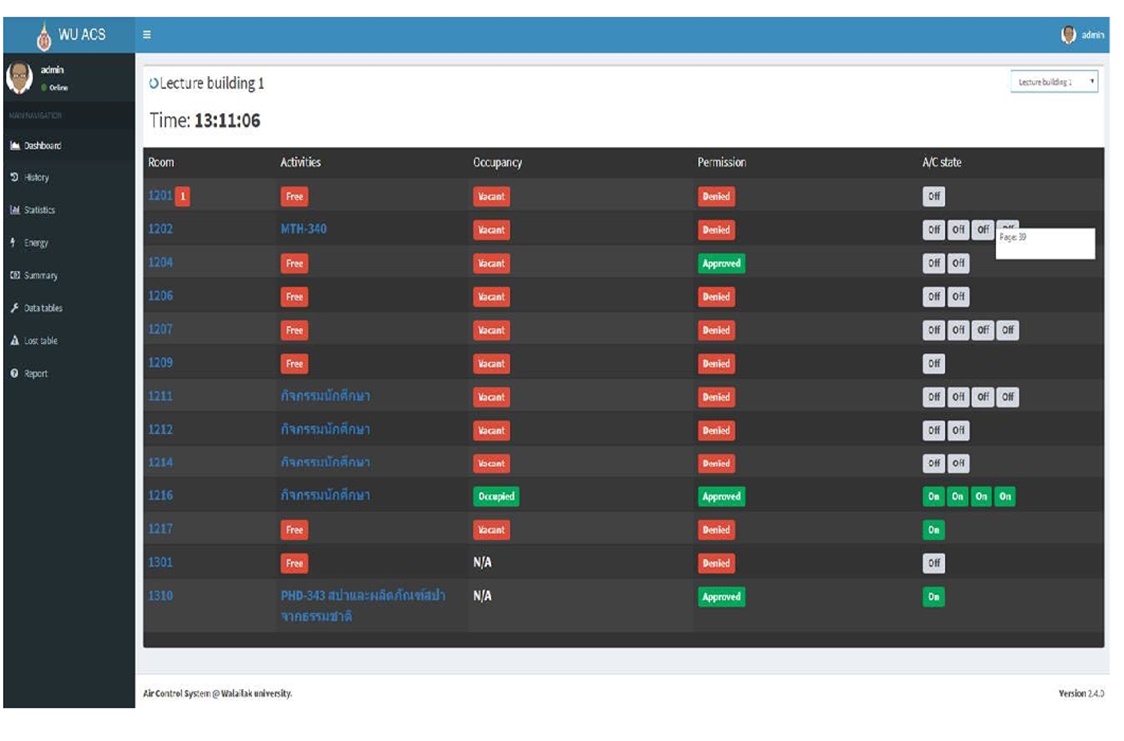Toggle first On A/C unit in room 1216

coord(933,497)
